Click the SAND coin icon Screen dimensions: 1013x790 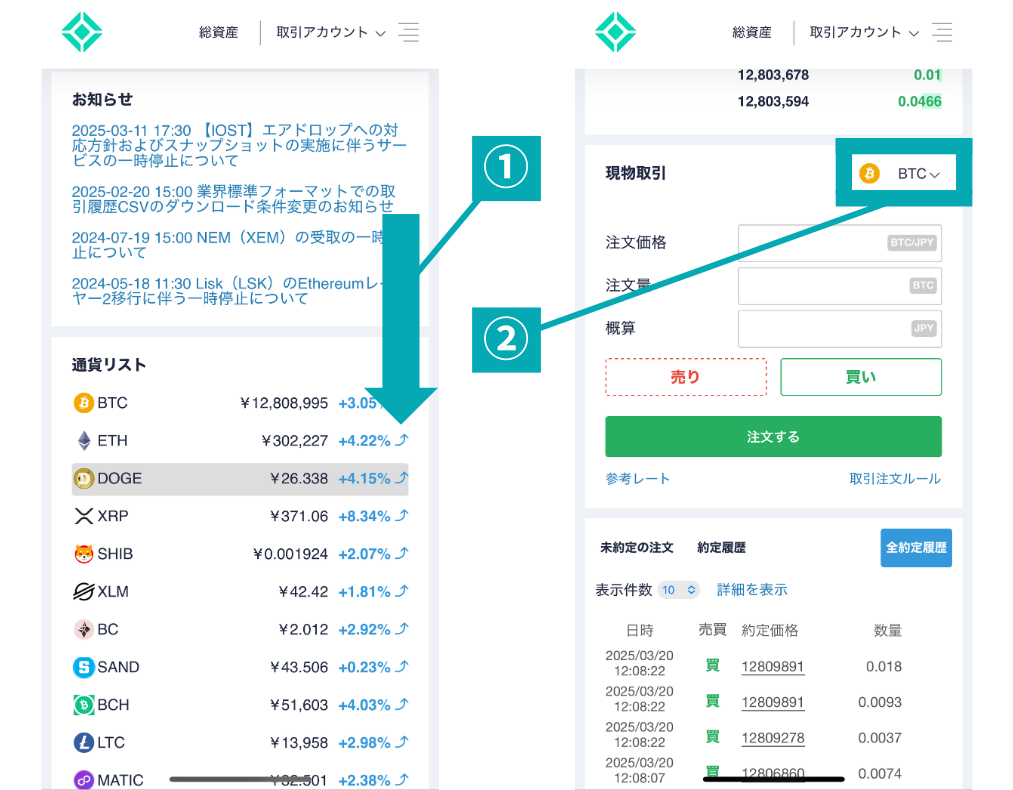[84, 667]
